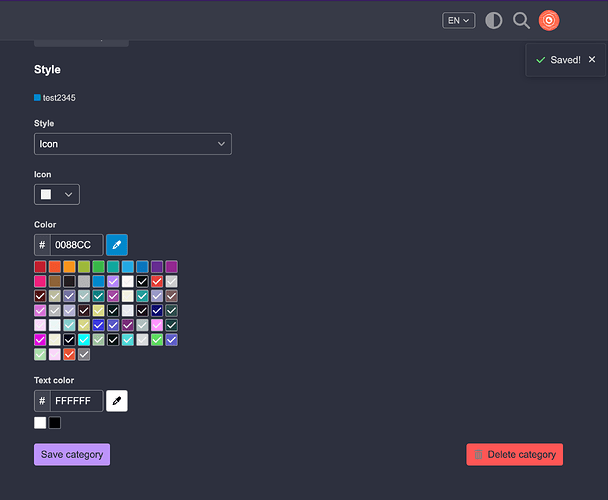Pick the dark red swatch in first row
Screen dimensions: 608x500
40,266
